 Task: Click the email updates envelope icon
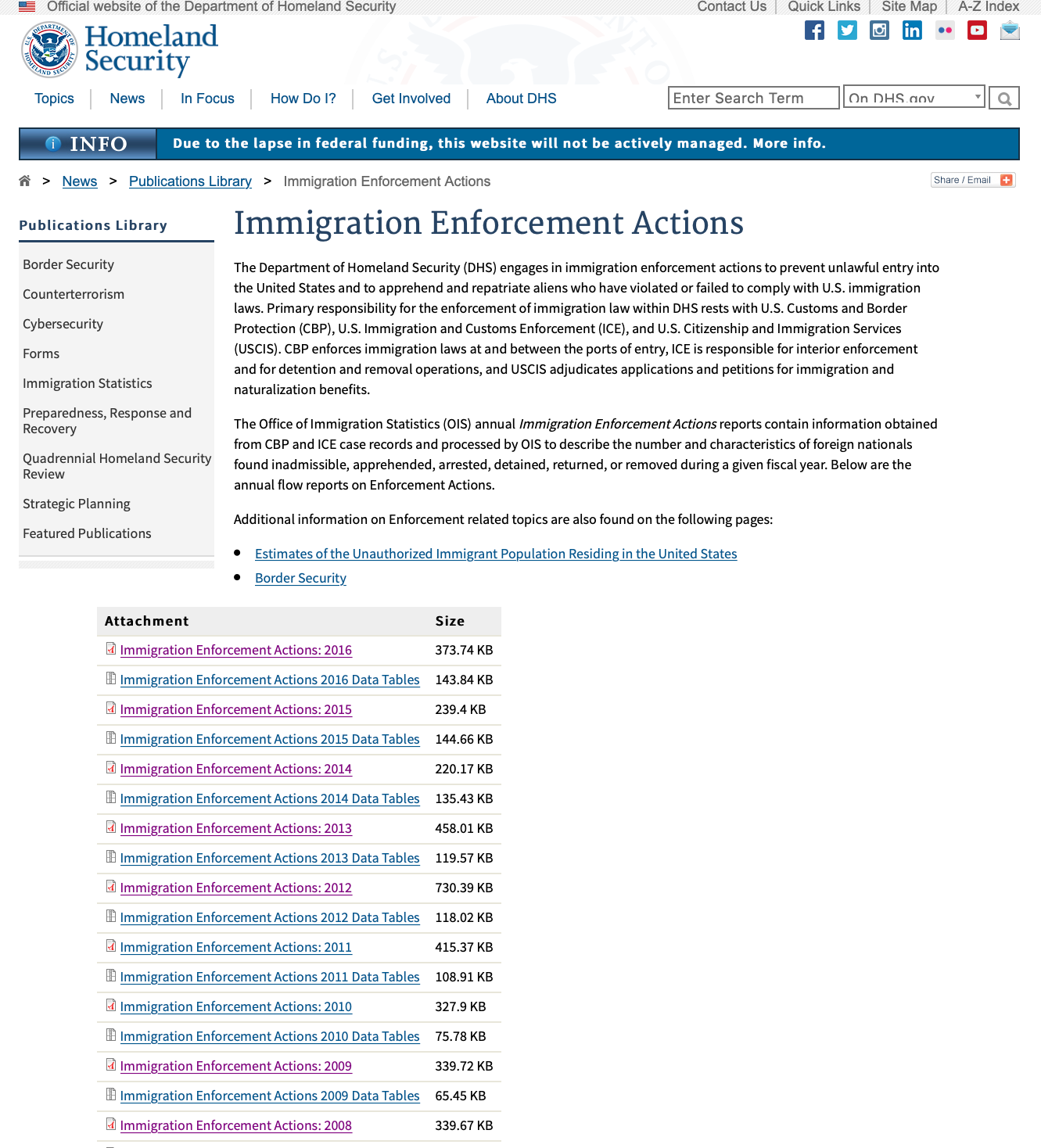pyautogui.click(x=1010, y=30)
